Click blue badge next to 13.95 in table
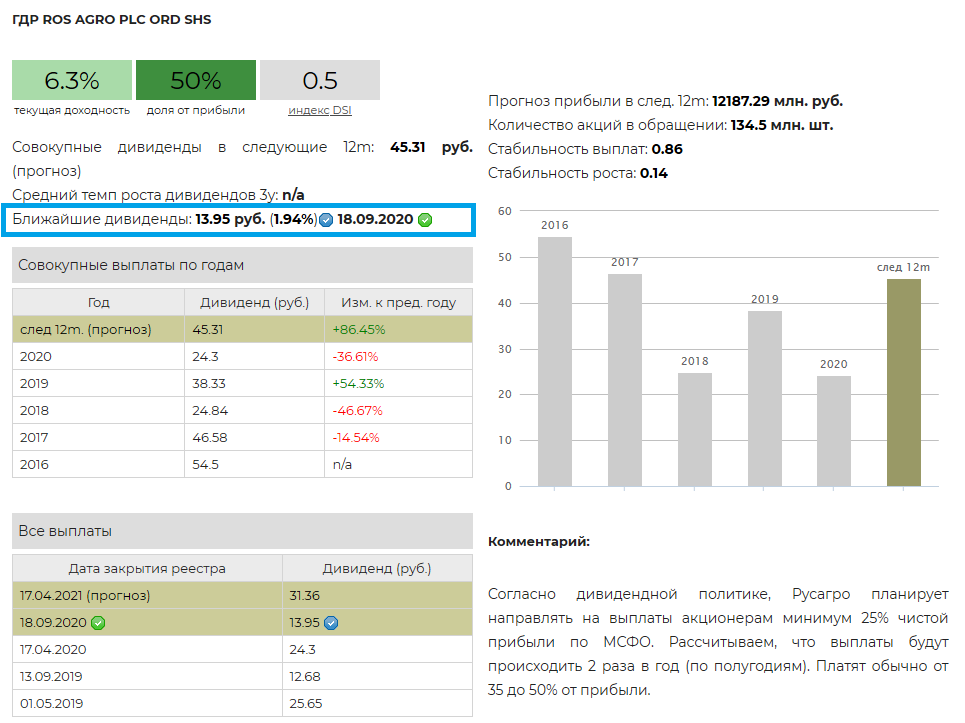The height and width of the screenshot is (723, 965). coord(331,623)
